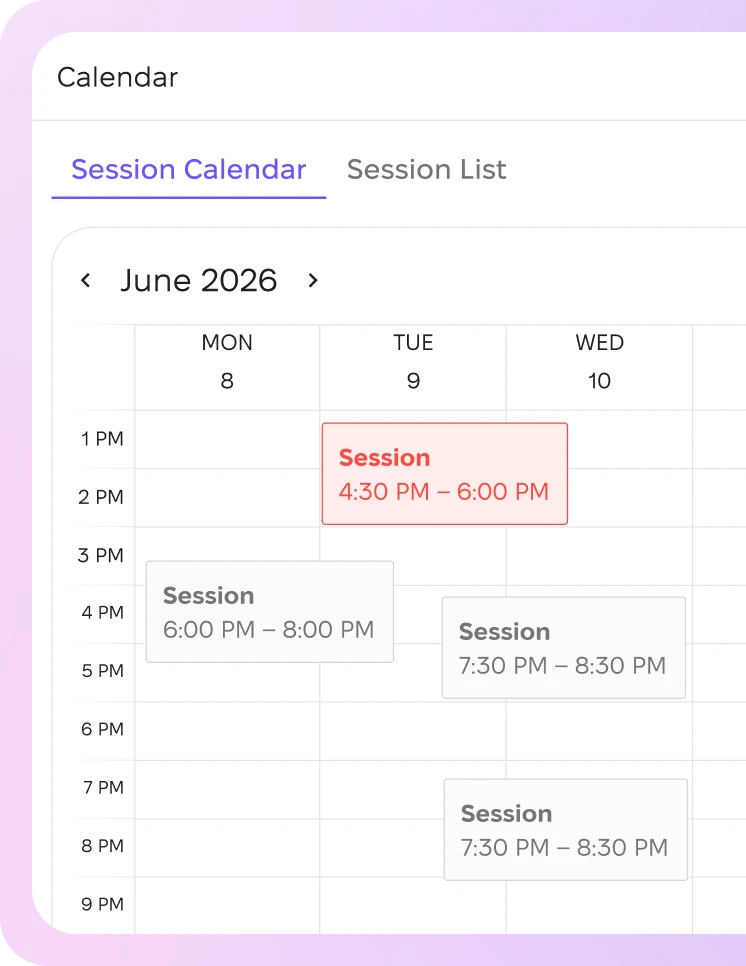This screenshot has width=746, height=966.
Task: Go to previous month with left chevron
Action: [86, 280]
